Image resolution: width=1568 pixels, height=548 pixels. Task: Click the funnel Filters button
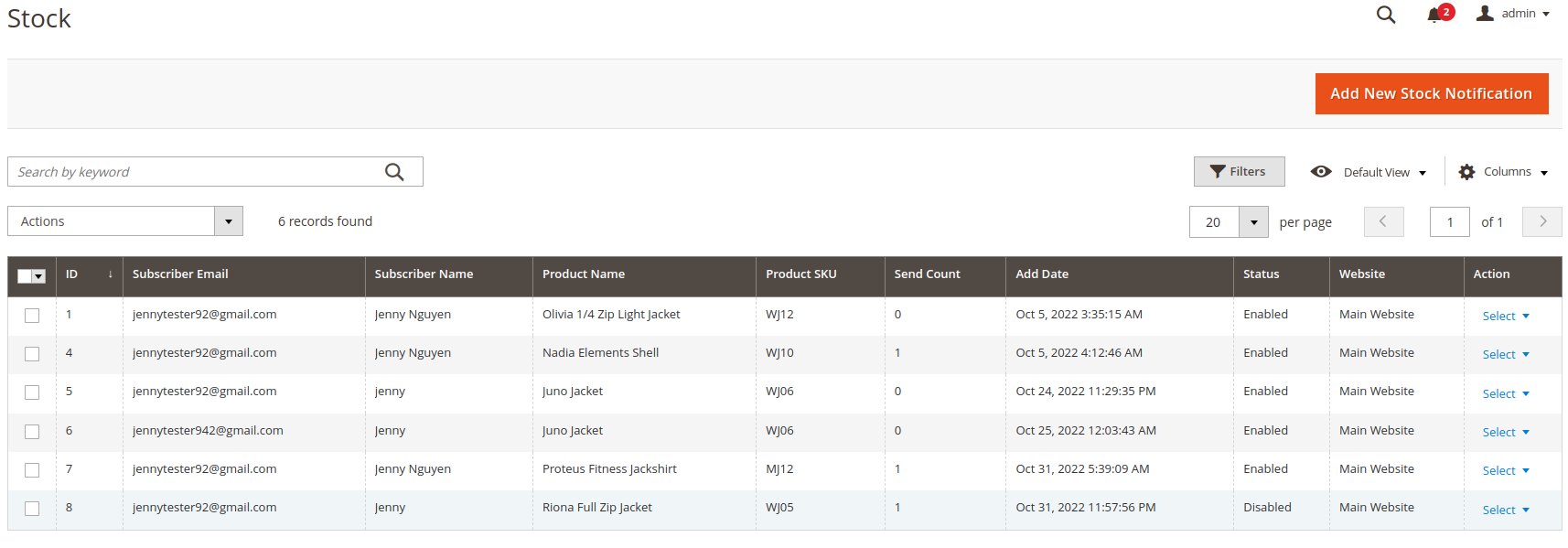pos(1239,172)
